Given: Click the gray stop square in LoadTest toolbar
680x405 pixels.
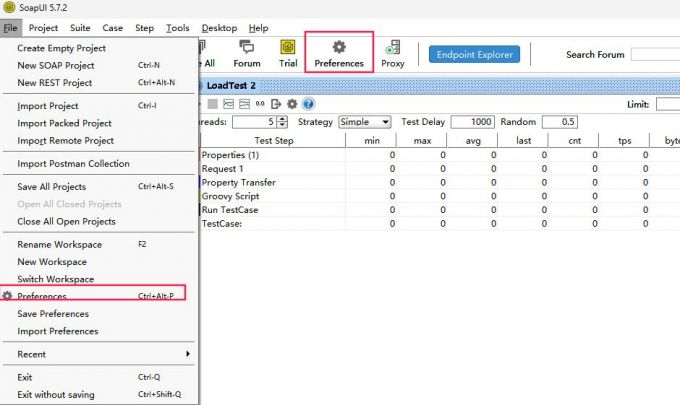Looking at the screenshot, I should coord(212,104).
